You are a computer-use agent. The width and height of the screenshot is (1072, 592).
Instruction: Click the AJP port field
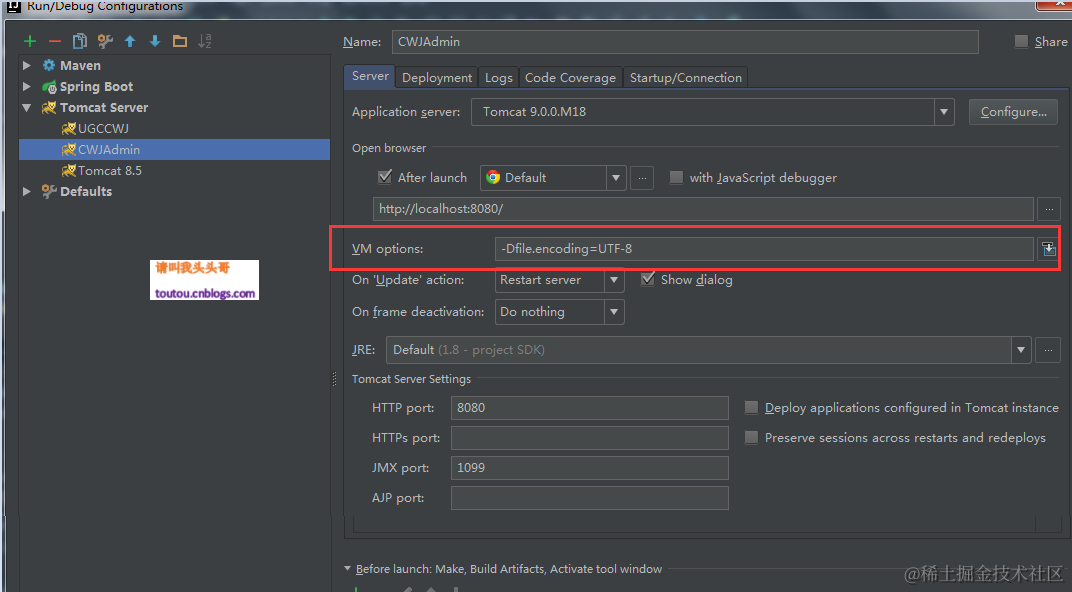(589, 498)
